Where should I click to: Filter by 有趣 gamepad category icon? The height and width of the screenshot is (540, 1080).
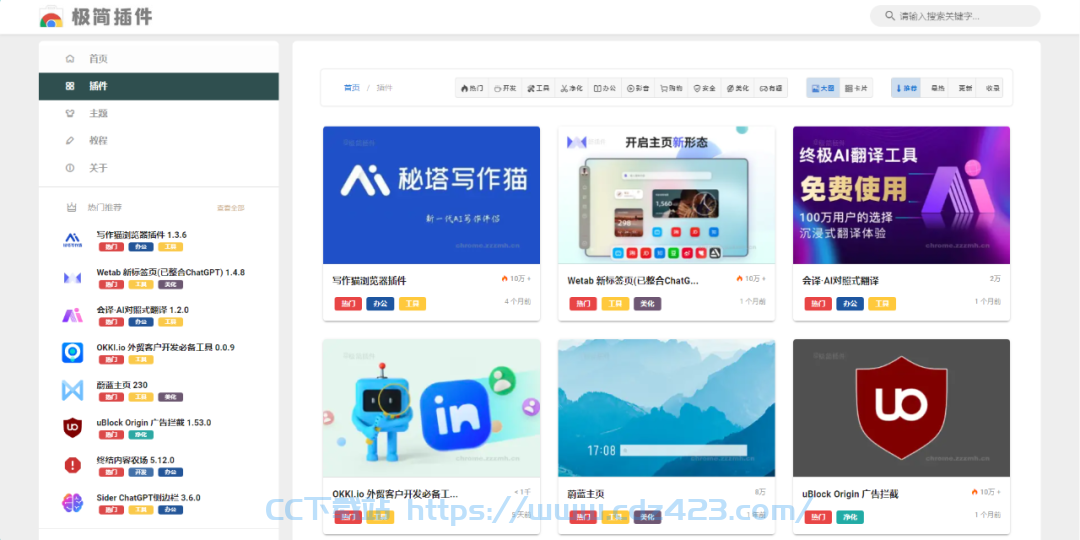771,88
